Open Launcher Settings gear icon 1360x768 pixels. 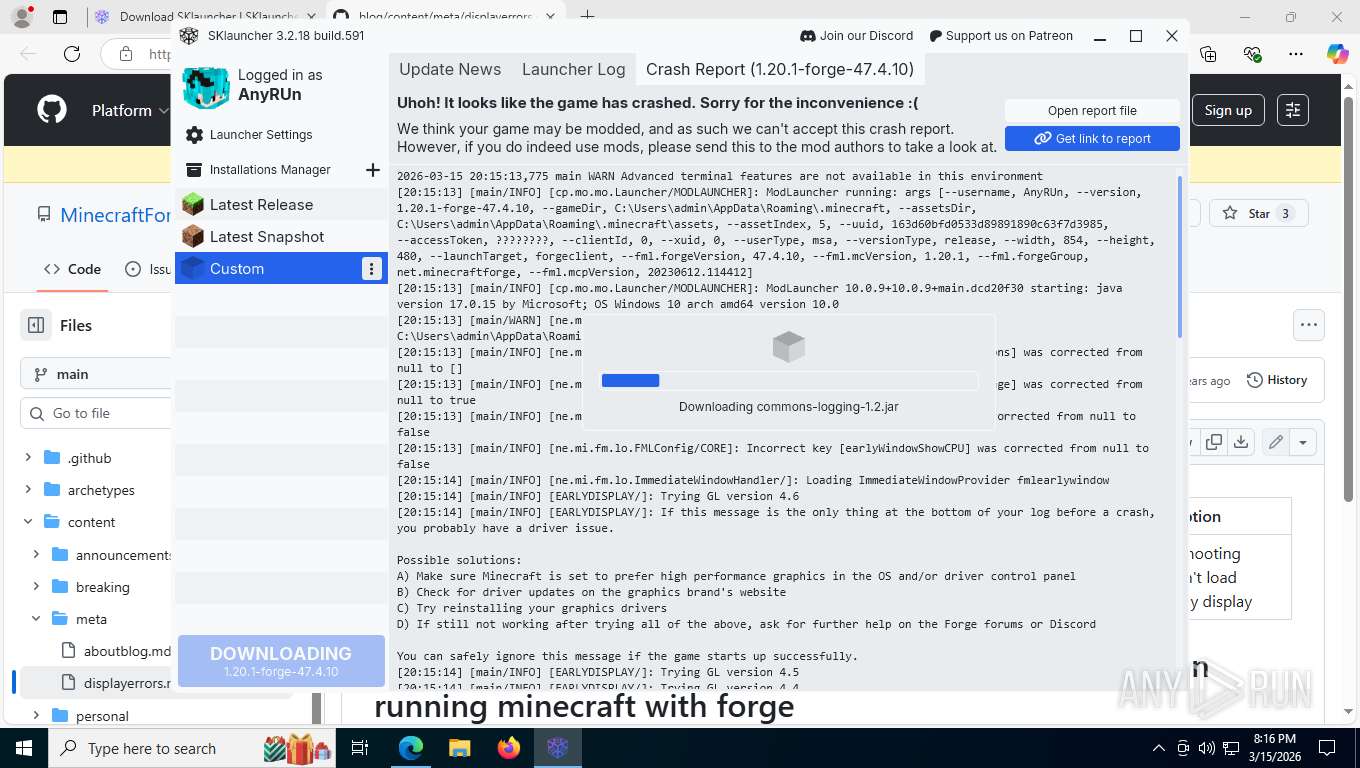[194, 135]
